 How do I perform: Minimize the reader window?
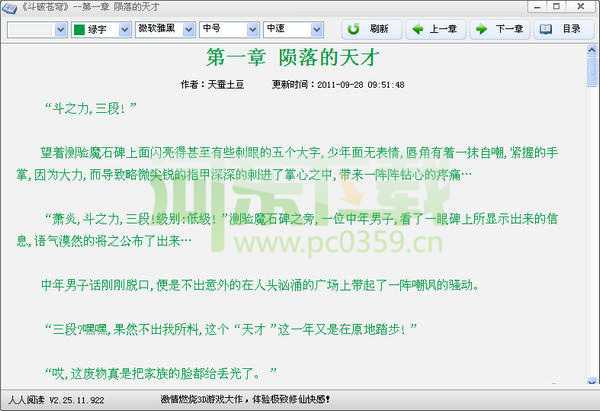(538, 7)
